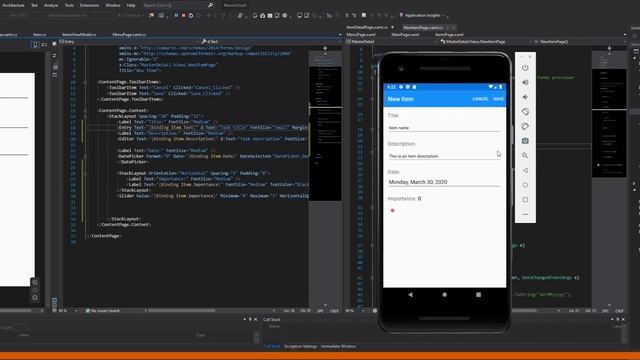Click the emulator zoom magnifier icon
Image resolution: width=640 pixels, height=360 pixels.
pos(525,156)
